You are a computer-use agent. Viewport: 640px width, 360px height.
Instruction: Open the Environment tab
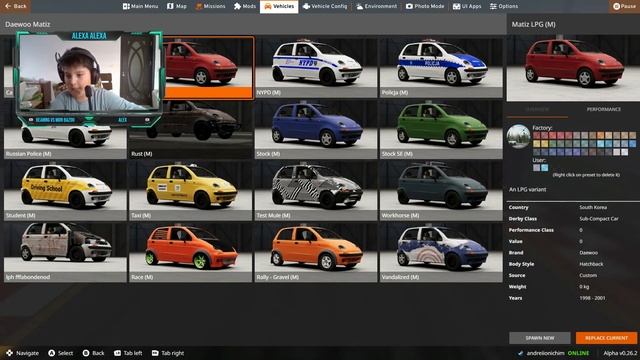(376, 6)
